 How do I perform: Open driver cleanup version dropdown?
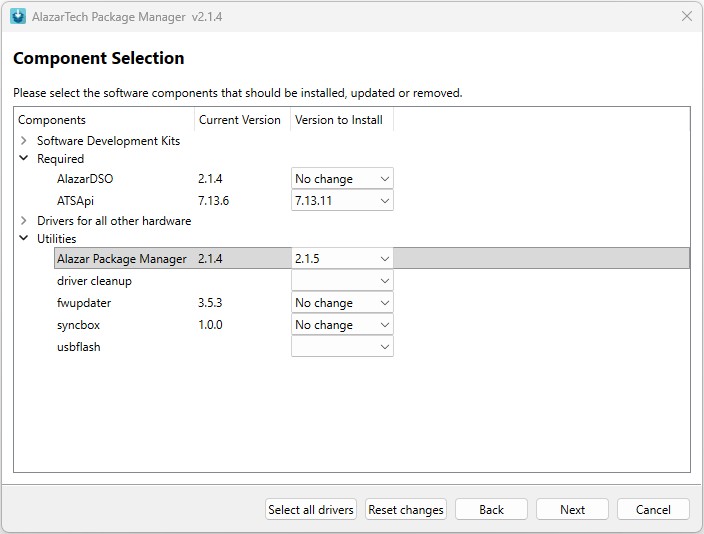(342, 281)
